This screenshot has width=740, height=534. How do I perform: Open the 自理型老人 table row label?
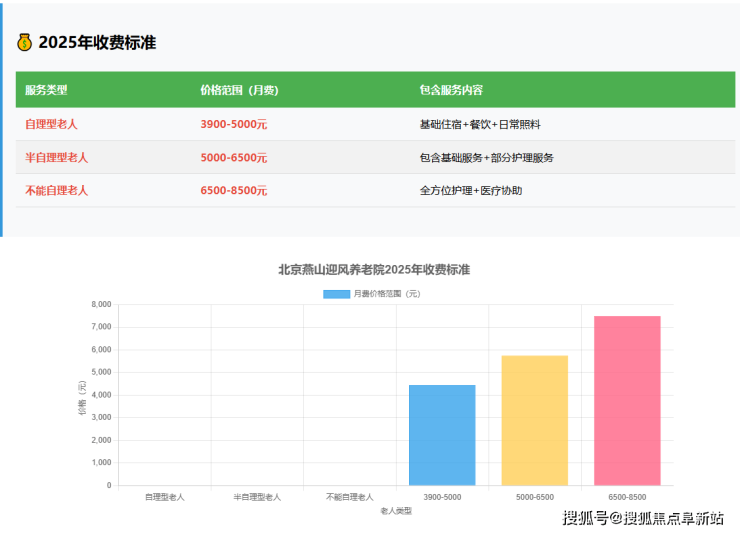click(51, 124)
